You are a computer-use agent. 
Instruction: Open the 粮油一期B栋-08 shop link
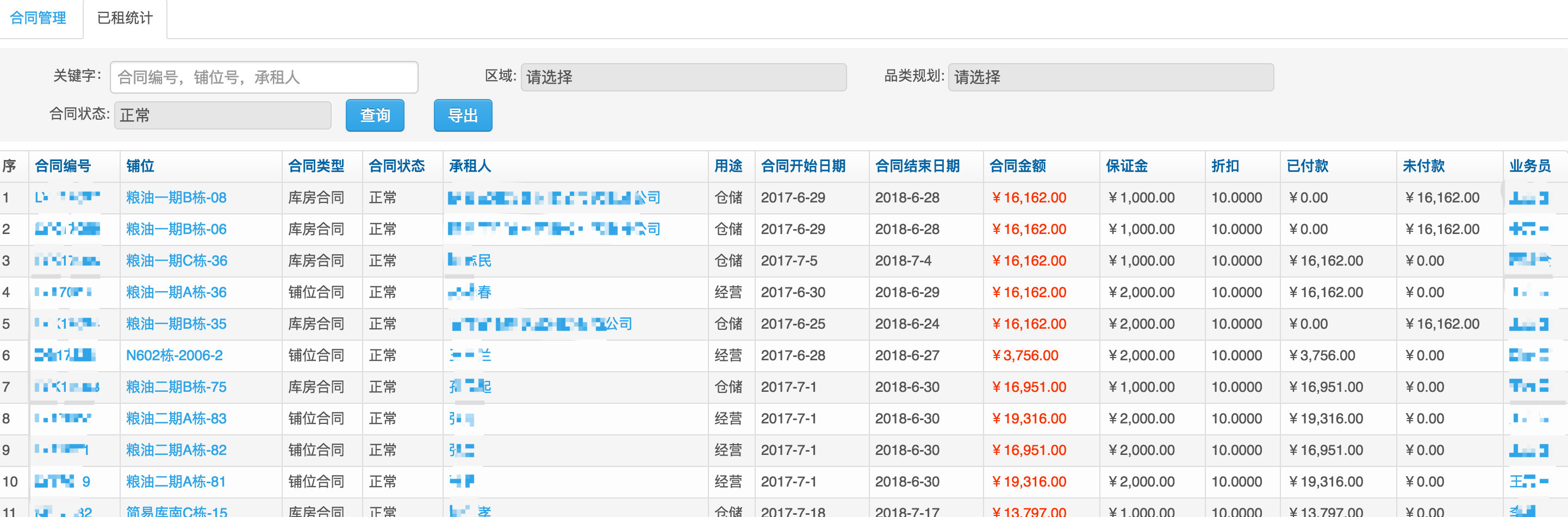176,198
